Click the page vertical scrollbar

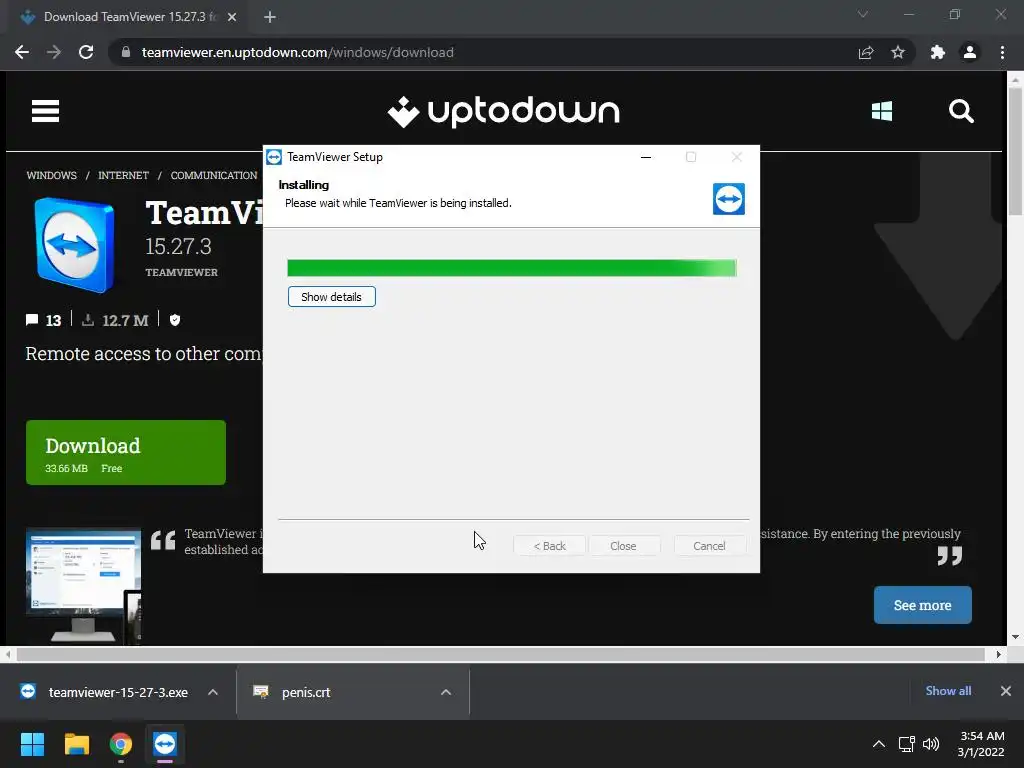[x=1015, y=150]
